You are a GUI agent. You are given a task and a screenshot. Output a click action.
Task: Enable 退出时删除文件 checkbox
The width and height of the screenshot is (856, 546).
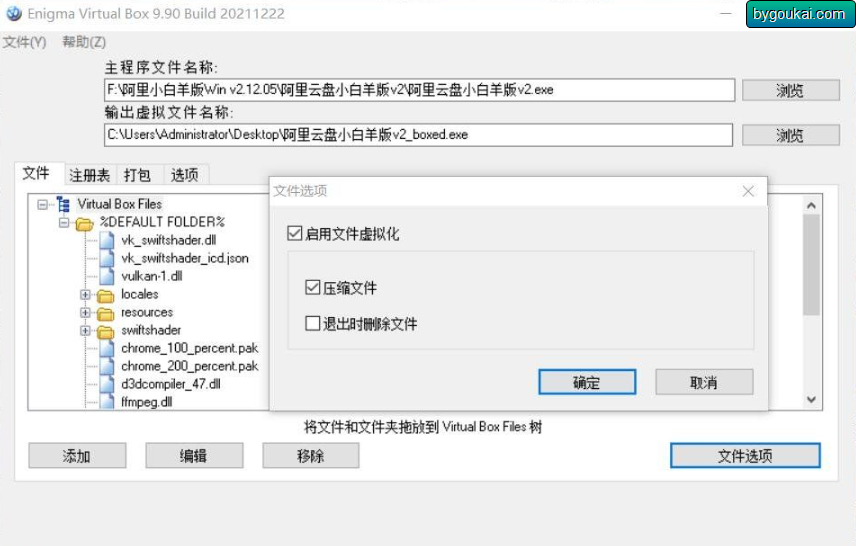(x=312, y=323)
